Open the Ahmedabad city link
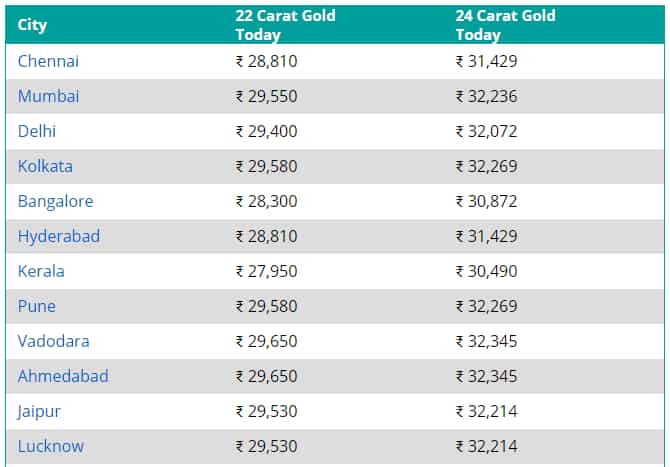 coord(63,376)
